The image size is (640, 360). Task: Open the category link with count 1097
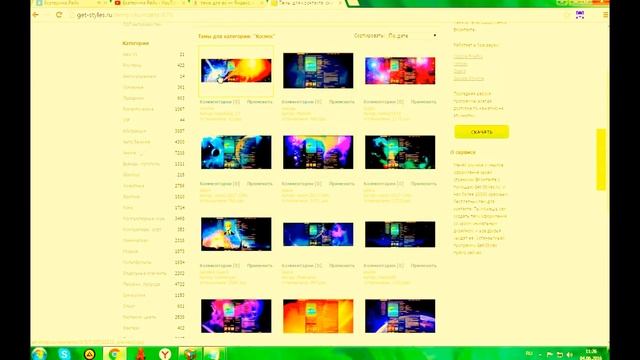[x=138, y=109]
